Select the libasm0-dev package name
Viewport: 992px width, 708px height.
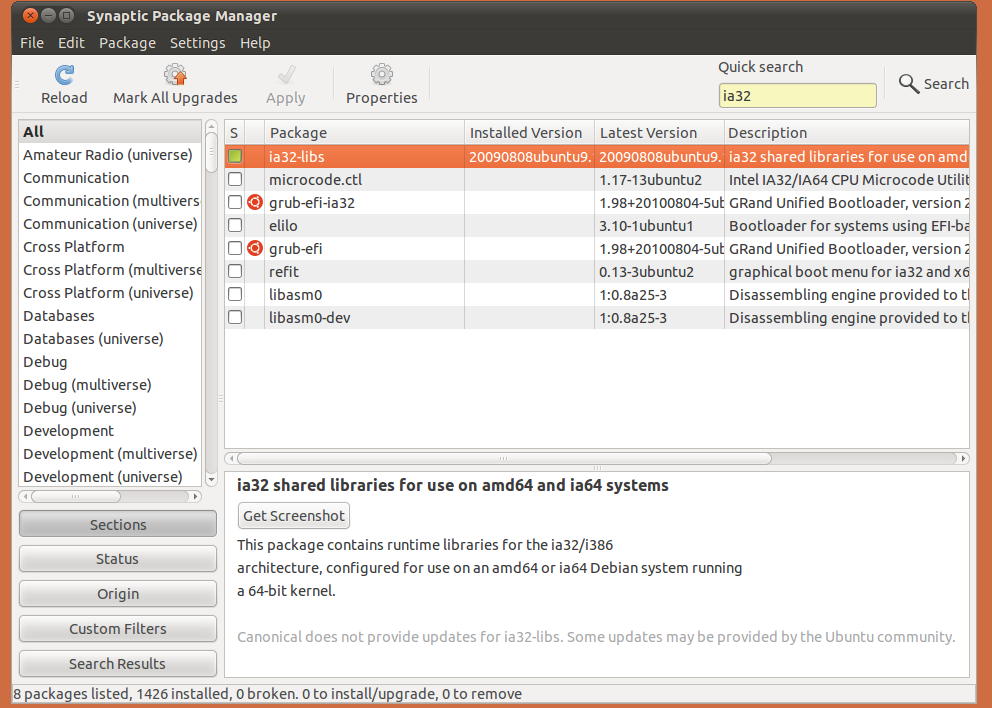309,318
